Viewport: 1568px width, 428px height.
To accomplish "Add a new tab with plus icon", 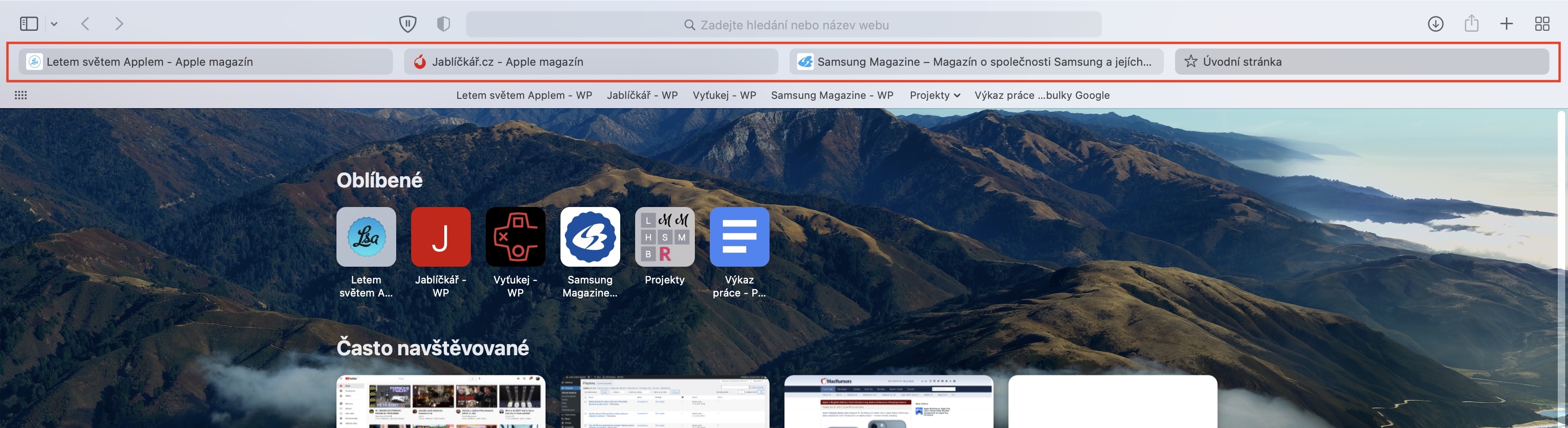I will pyautogui.click(x=1506, y=24).
